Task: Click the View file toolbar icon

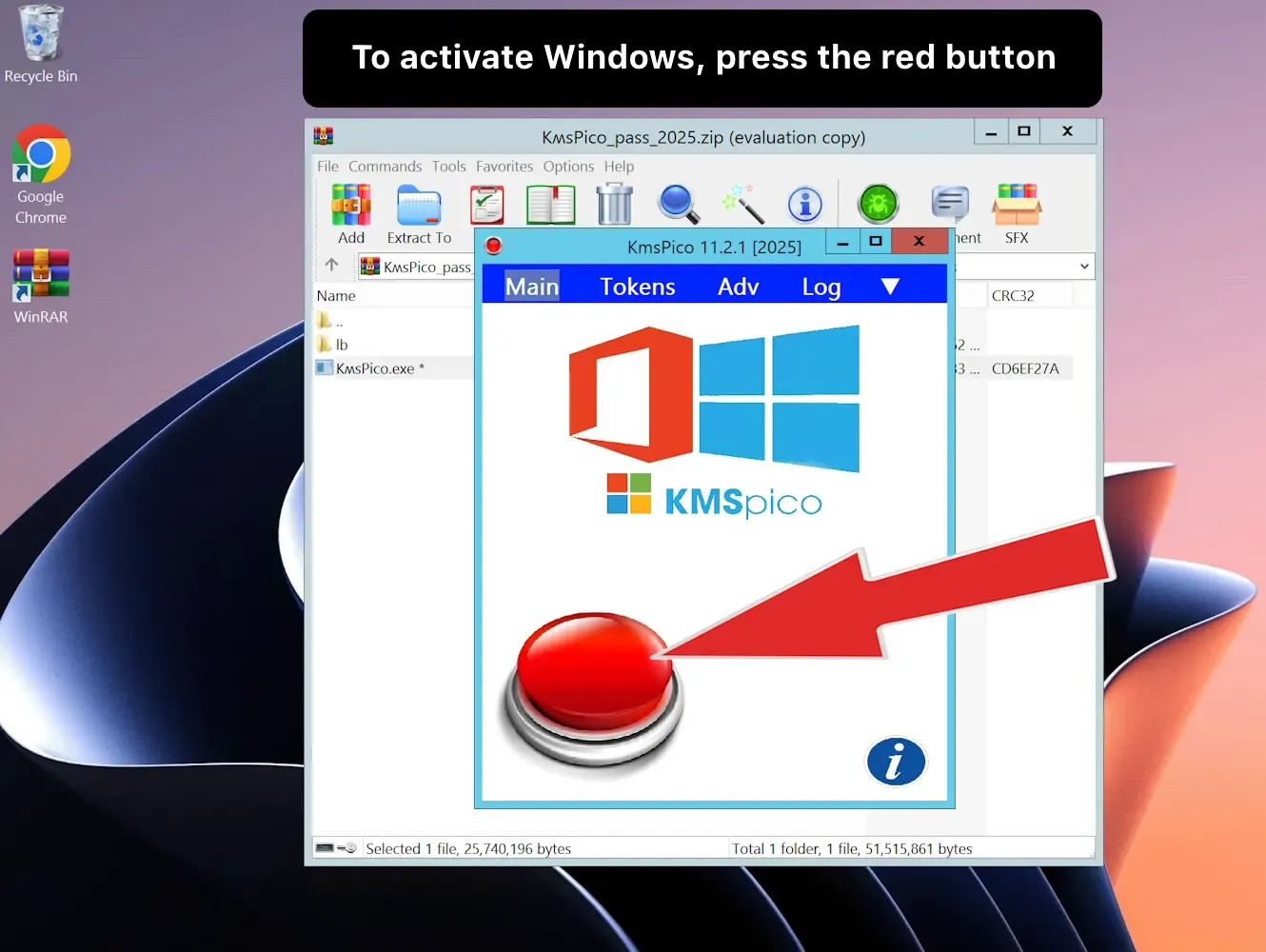Action: pos(551,204)
